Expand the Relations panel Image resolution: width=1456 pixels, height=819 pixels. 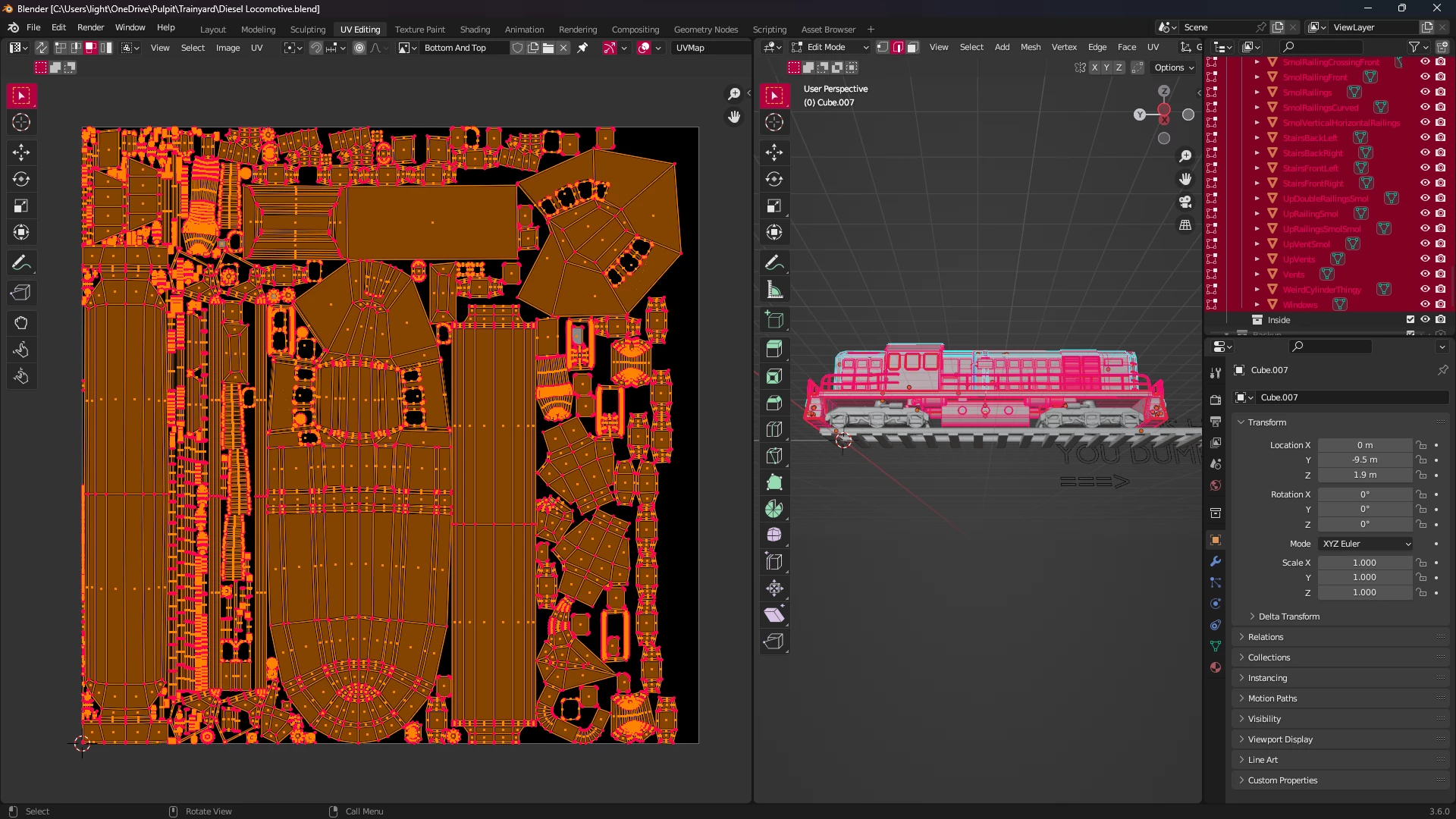click(1266, 637)
